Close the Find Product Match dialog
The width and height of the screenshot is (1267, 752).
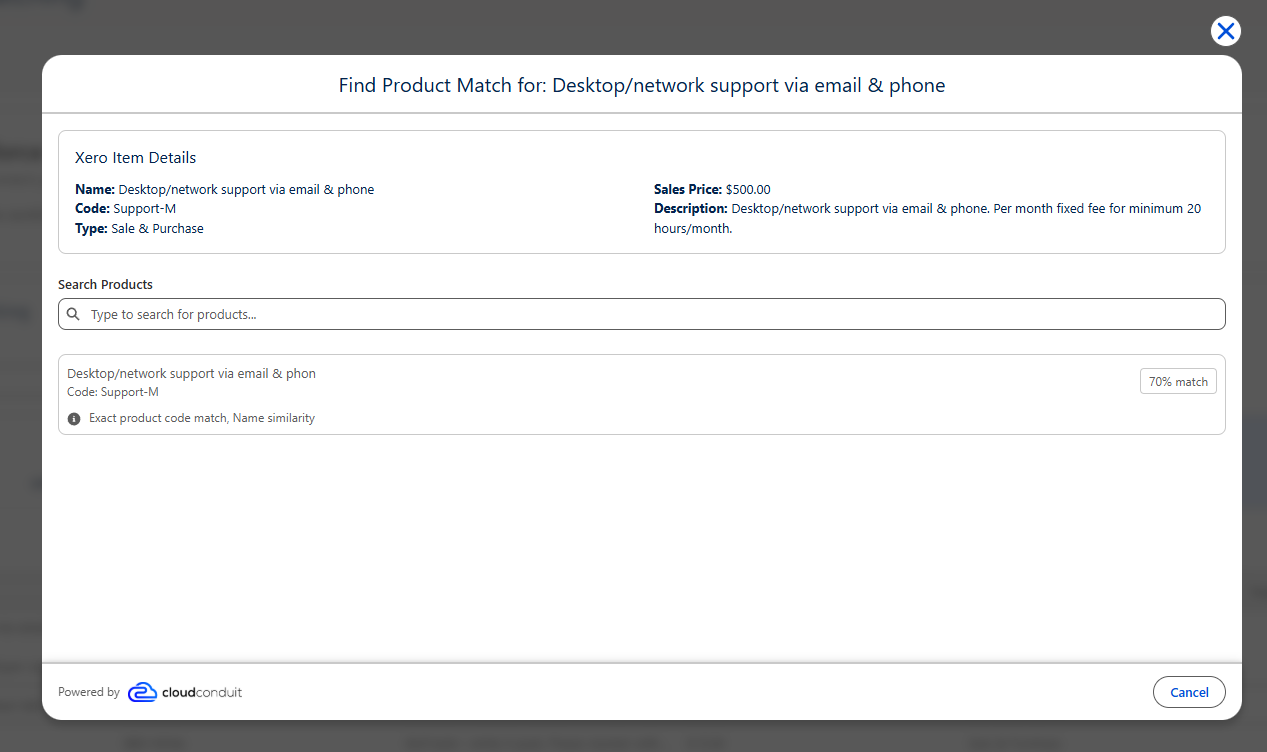click(x=1225, y=31)
